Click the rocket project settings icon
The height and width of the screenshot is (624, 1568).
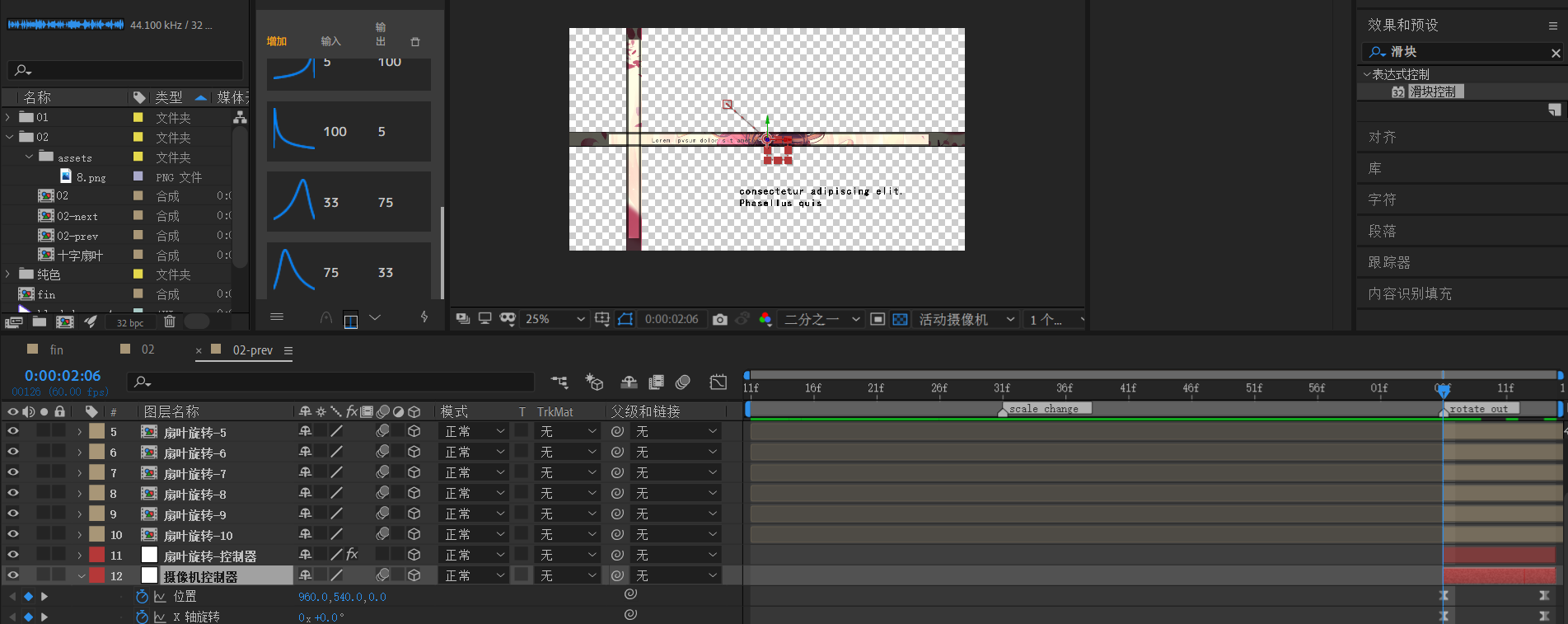[x=91, y=321]
